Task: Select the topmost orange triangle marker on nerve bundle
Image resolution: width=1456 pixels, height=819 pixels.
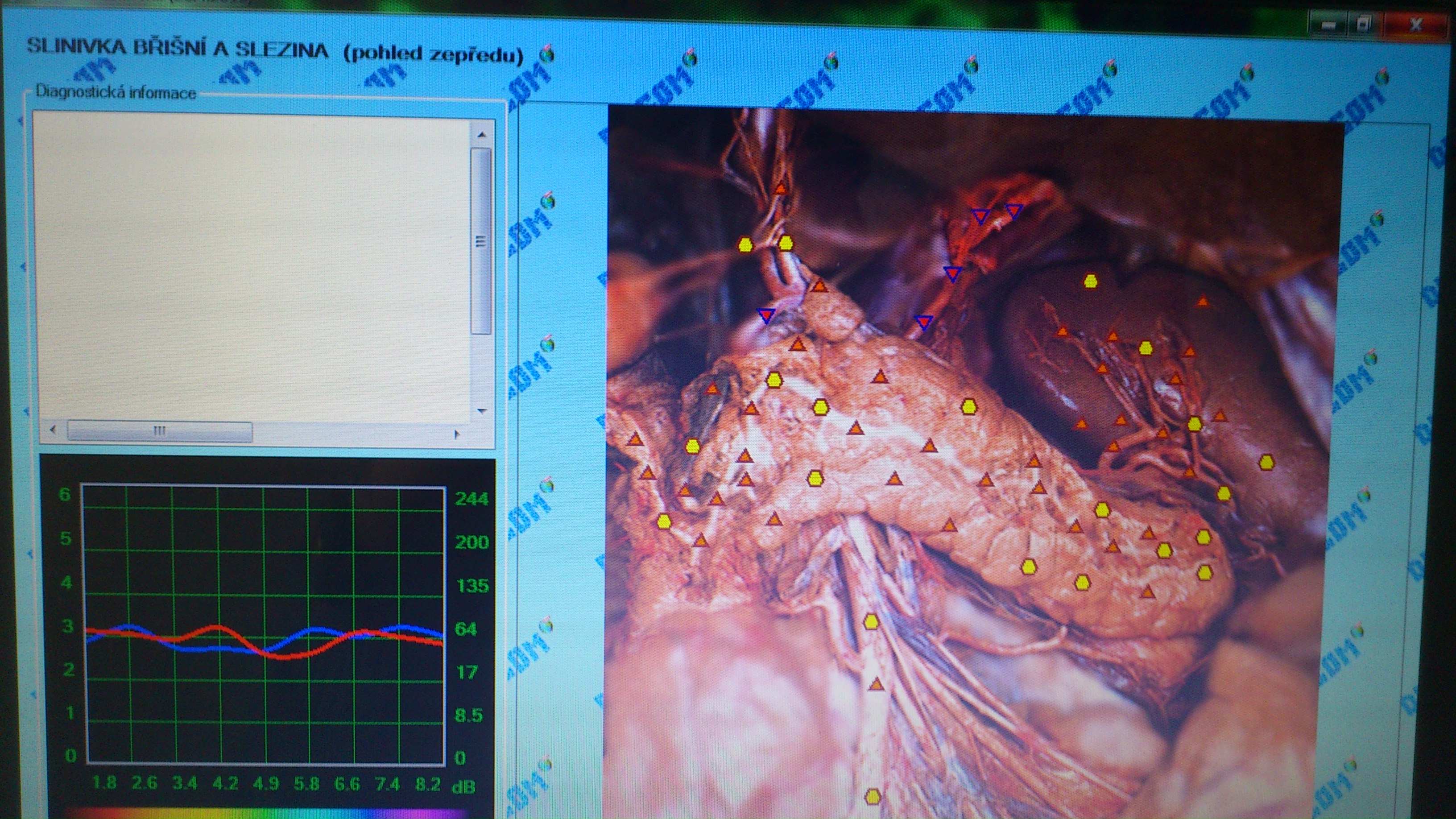Action: point(781,188)
